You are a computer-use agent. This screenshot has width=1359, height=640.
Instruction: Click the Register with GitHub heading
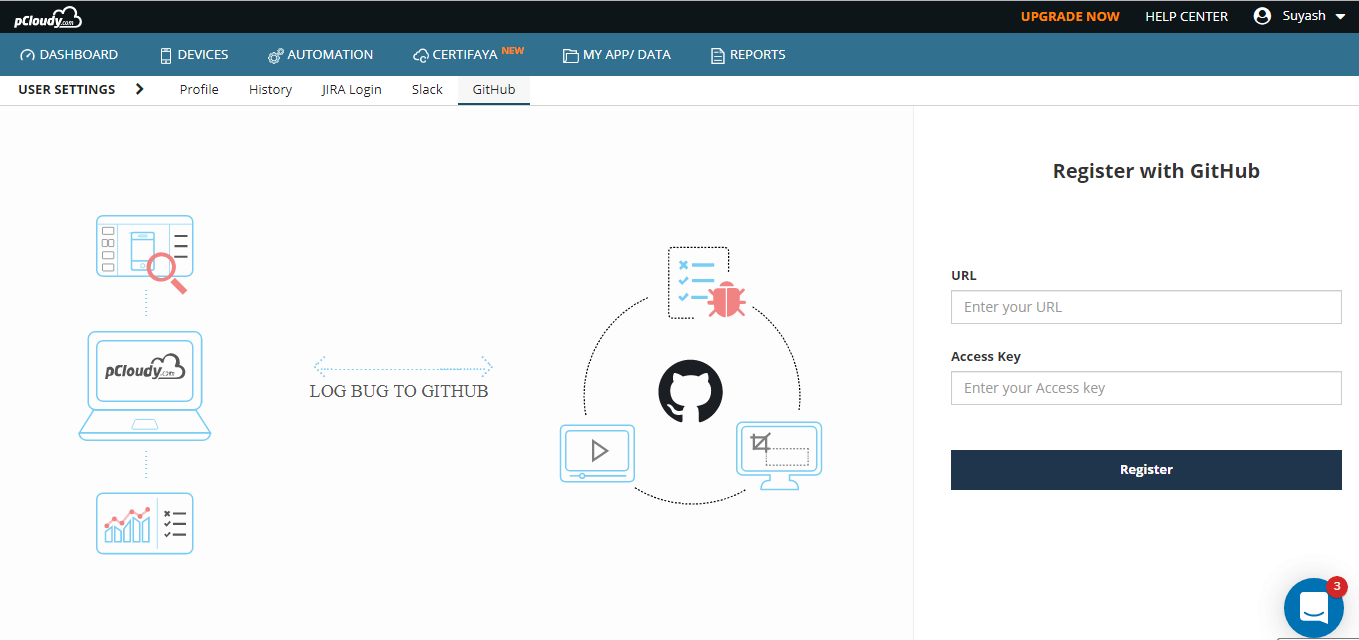1156,171
